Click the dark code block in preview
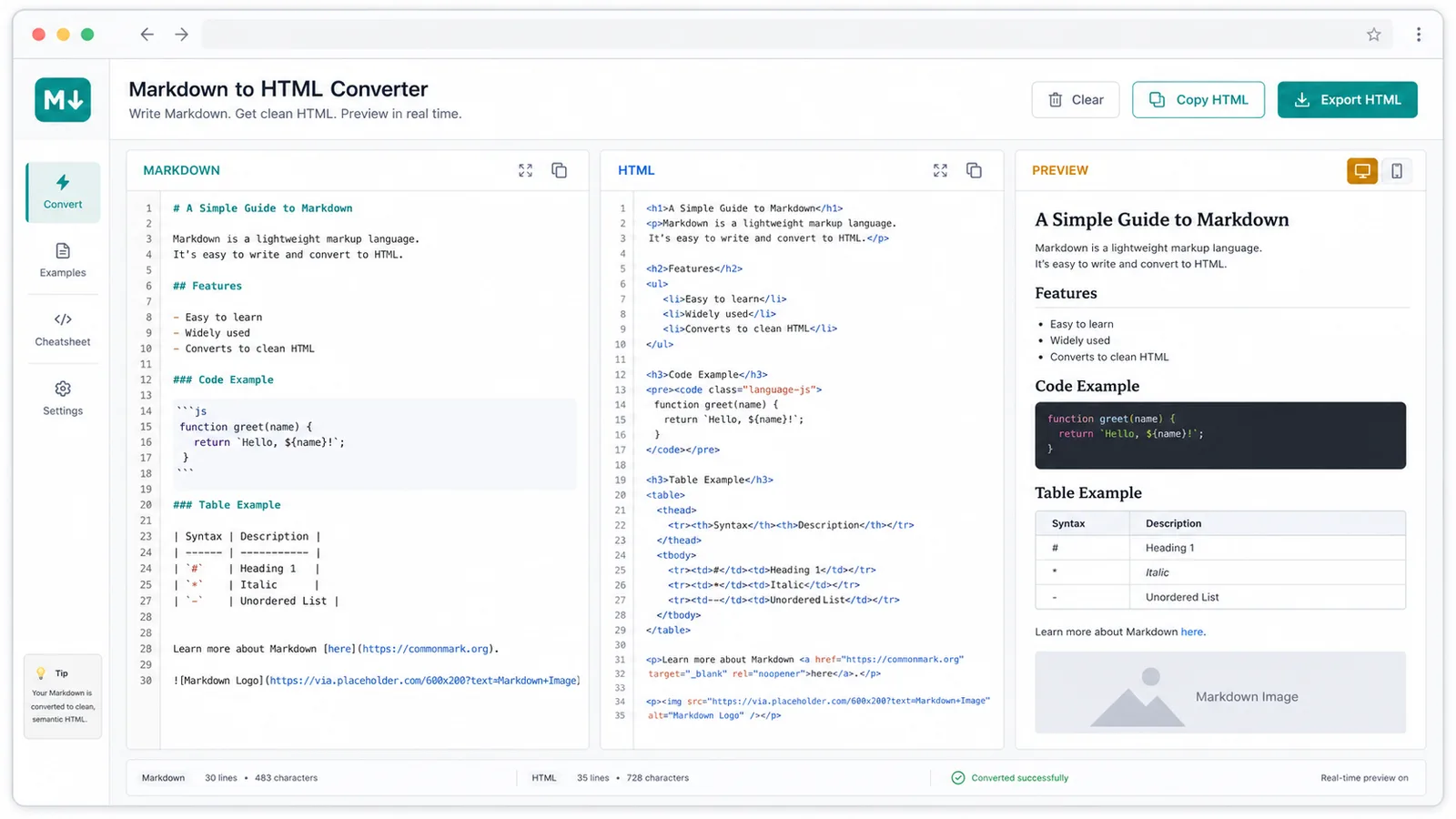Viewport: 1456px width, 819px height. pyautogui.click(x=1220, y=436)
